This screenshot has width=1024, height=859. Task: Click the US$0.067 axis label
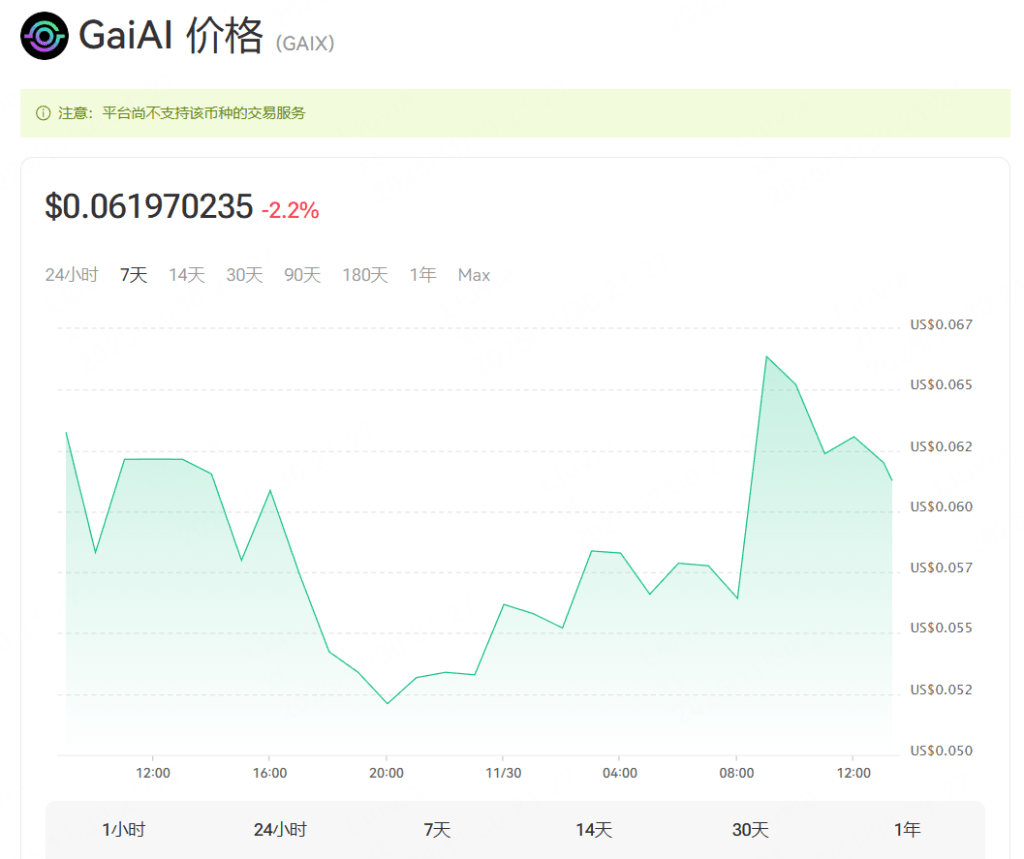click(x=943, y=324)
